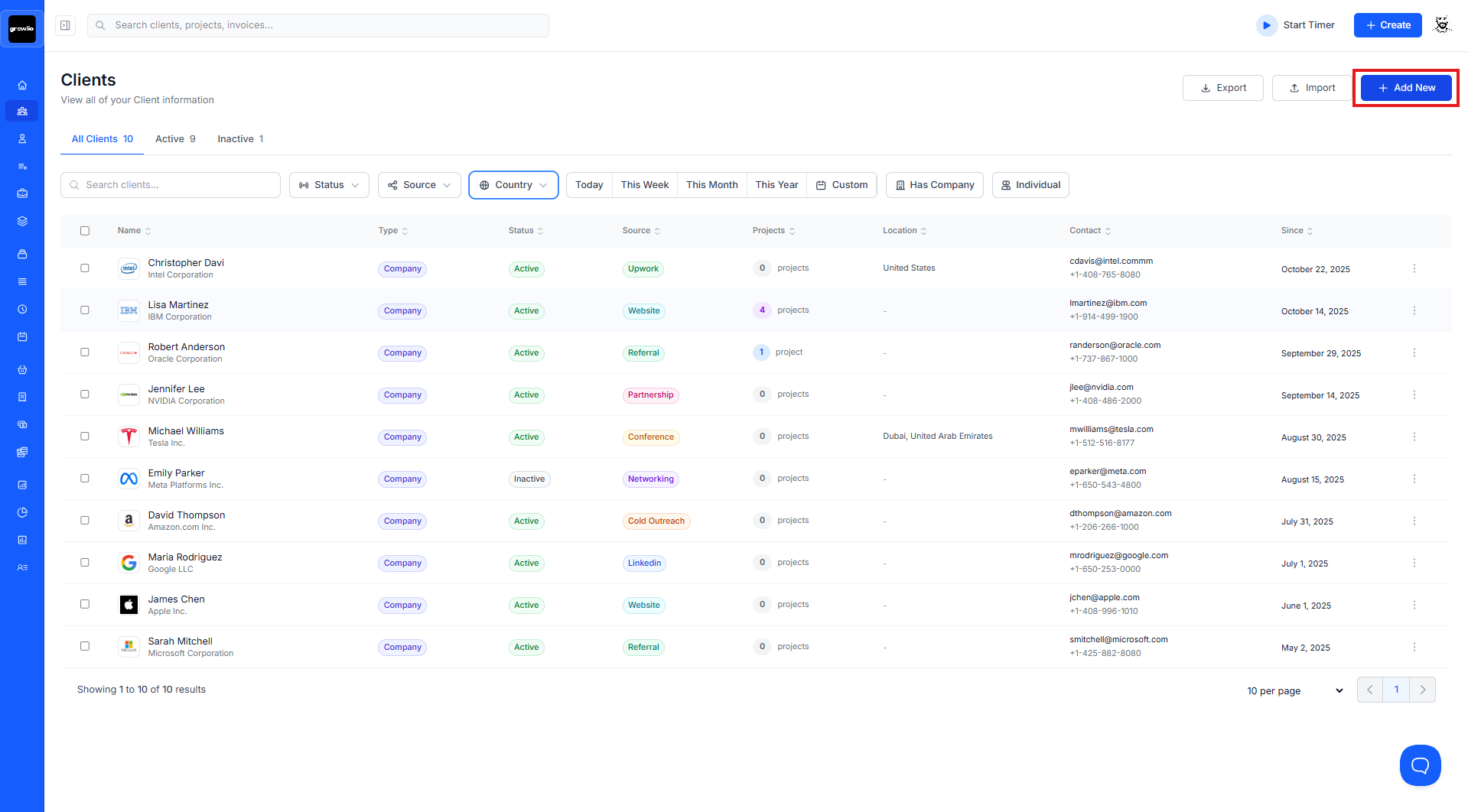
Task: Open row actions menu for Sarah Mitchell
Action: click(x=1414, y=647)
